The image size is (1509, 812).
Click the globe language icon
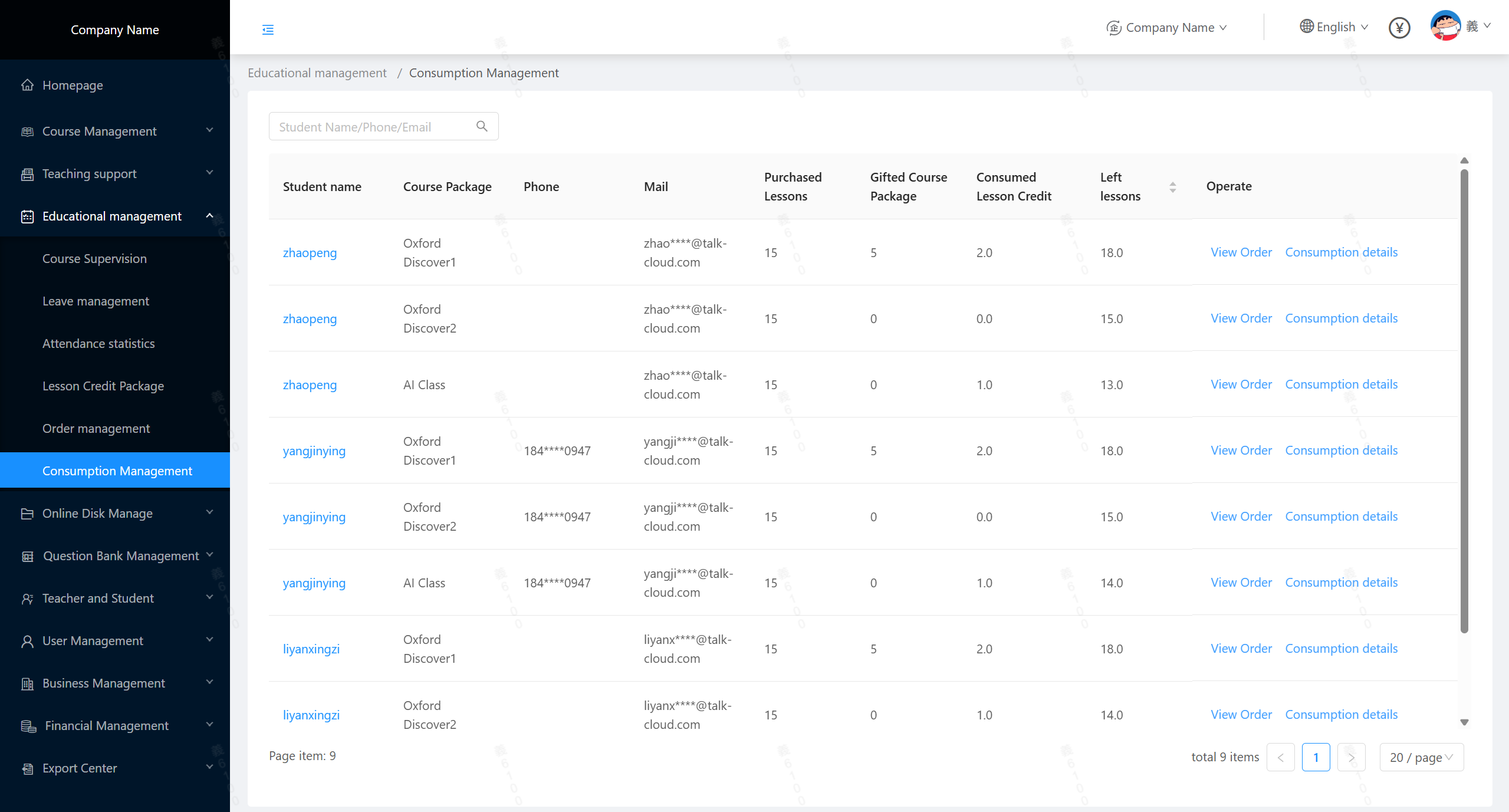click(x=1306, y=27)
